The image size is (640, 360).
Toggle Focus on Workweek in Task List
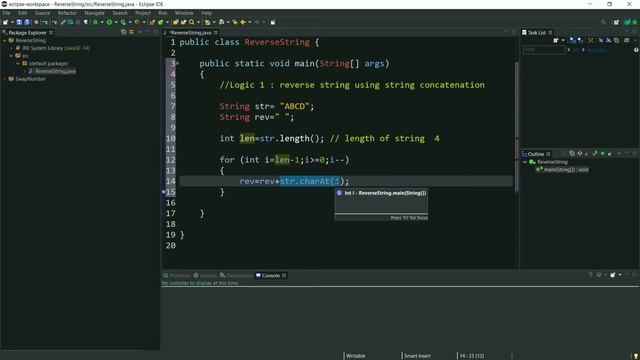(x=591, y=40)
